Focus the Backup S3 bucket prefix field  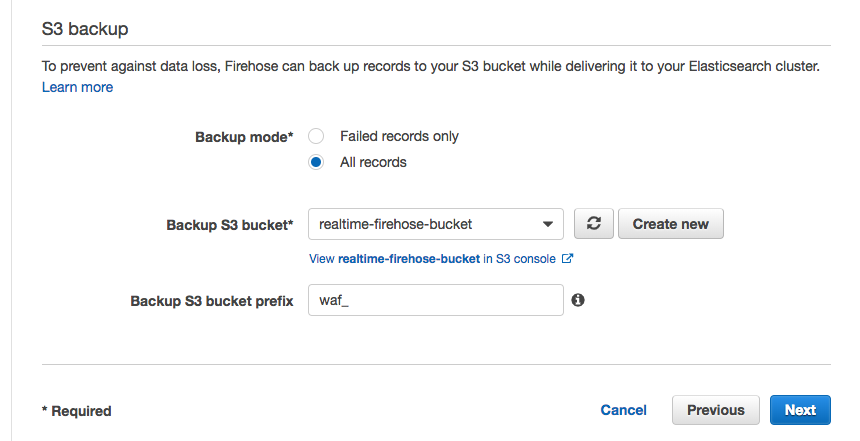435,300
